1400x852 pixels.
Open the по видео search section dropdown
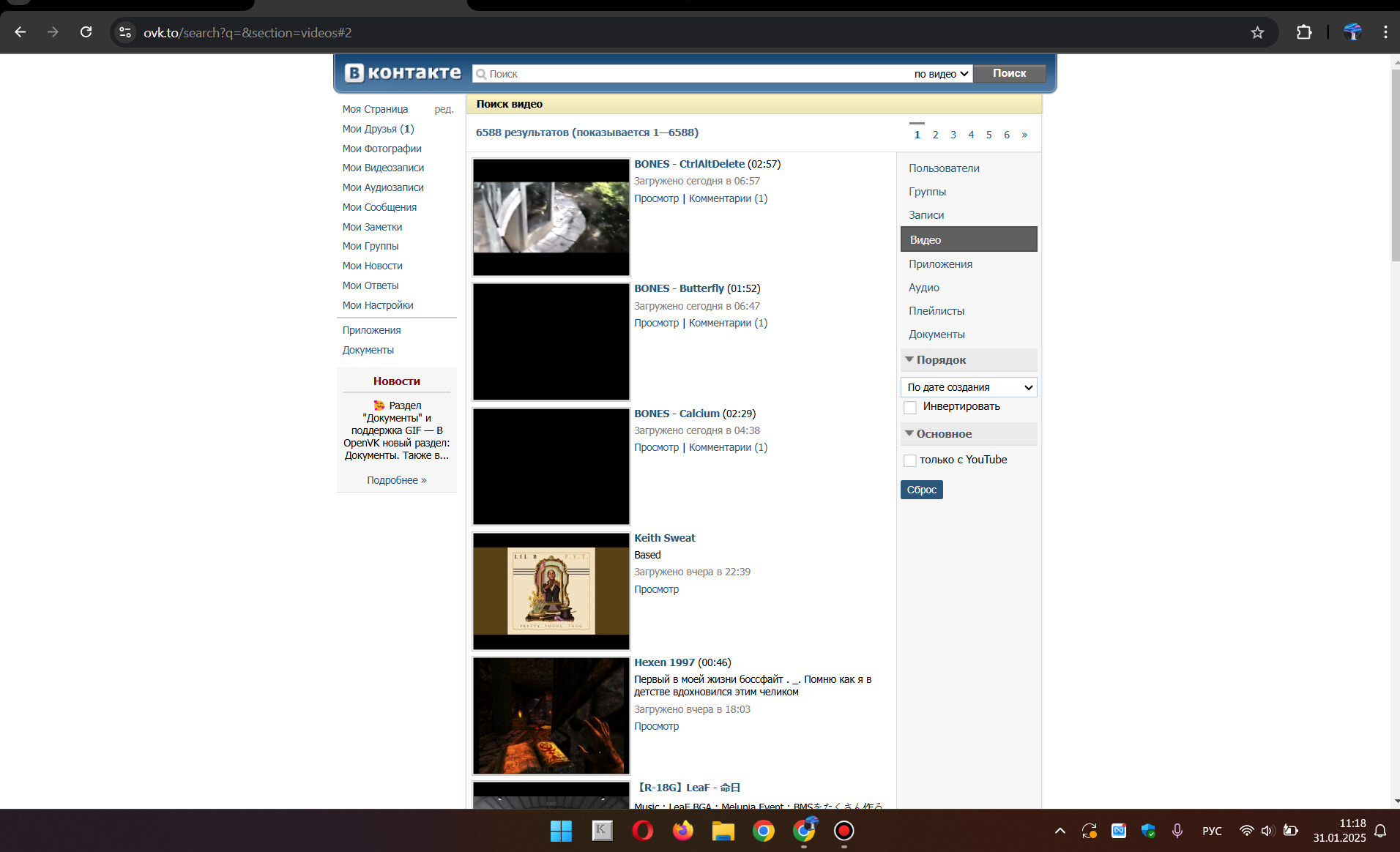coord(941,73)
